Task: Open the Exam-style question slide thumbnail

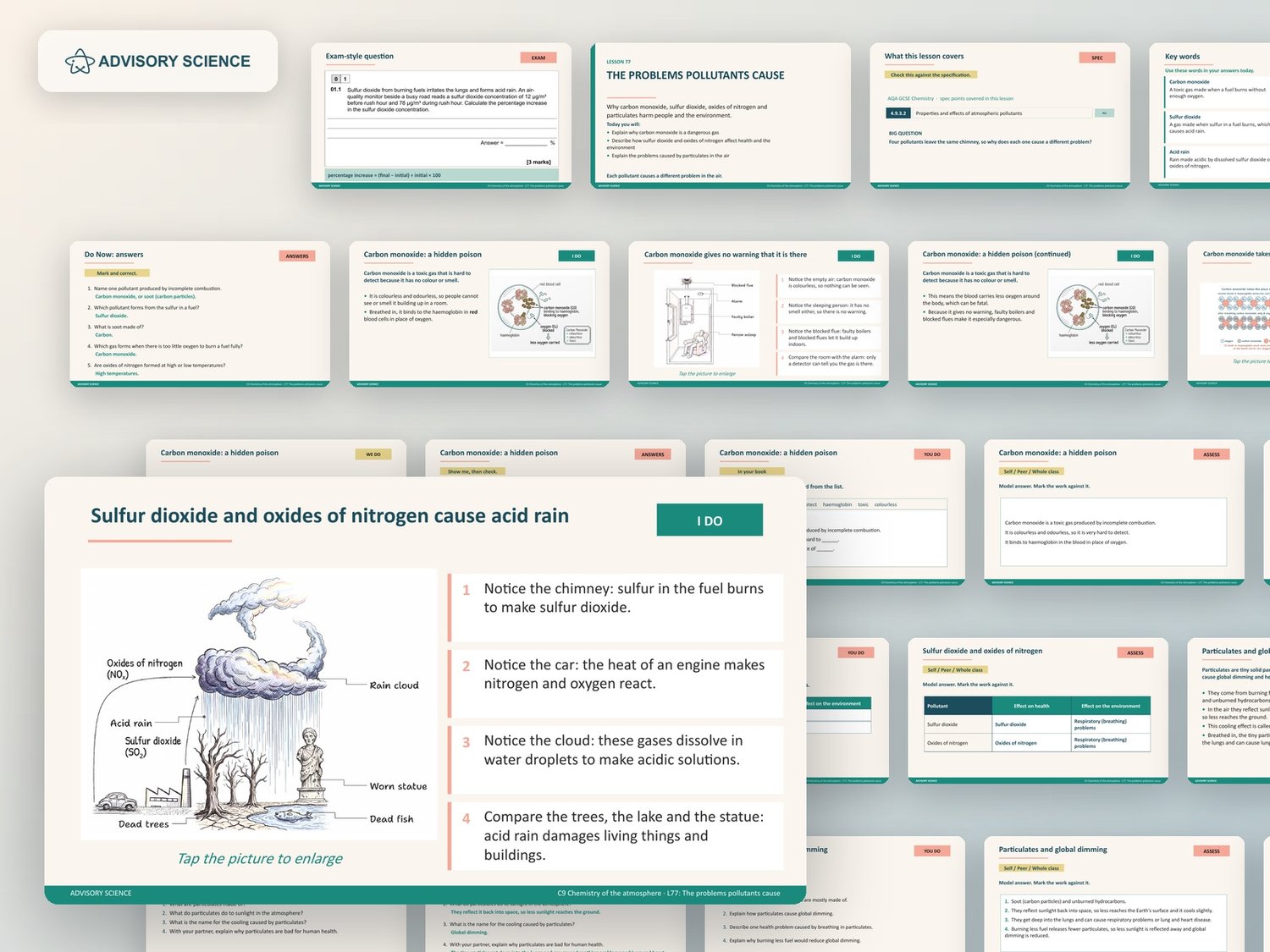Action: pos(441,115)
